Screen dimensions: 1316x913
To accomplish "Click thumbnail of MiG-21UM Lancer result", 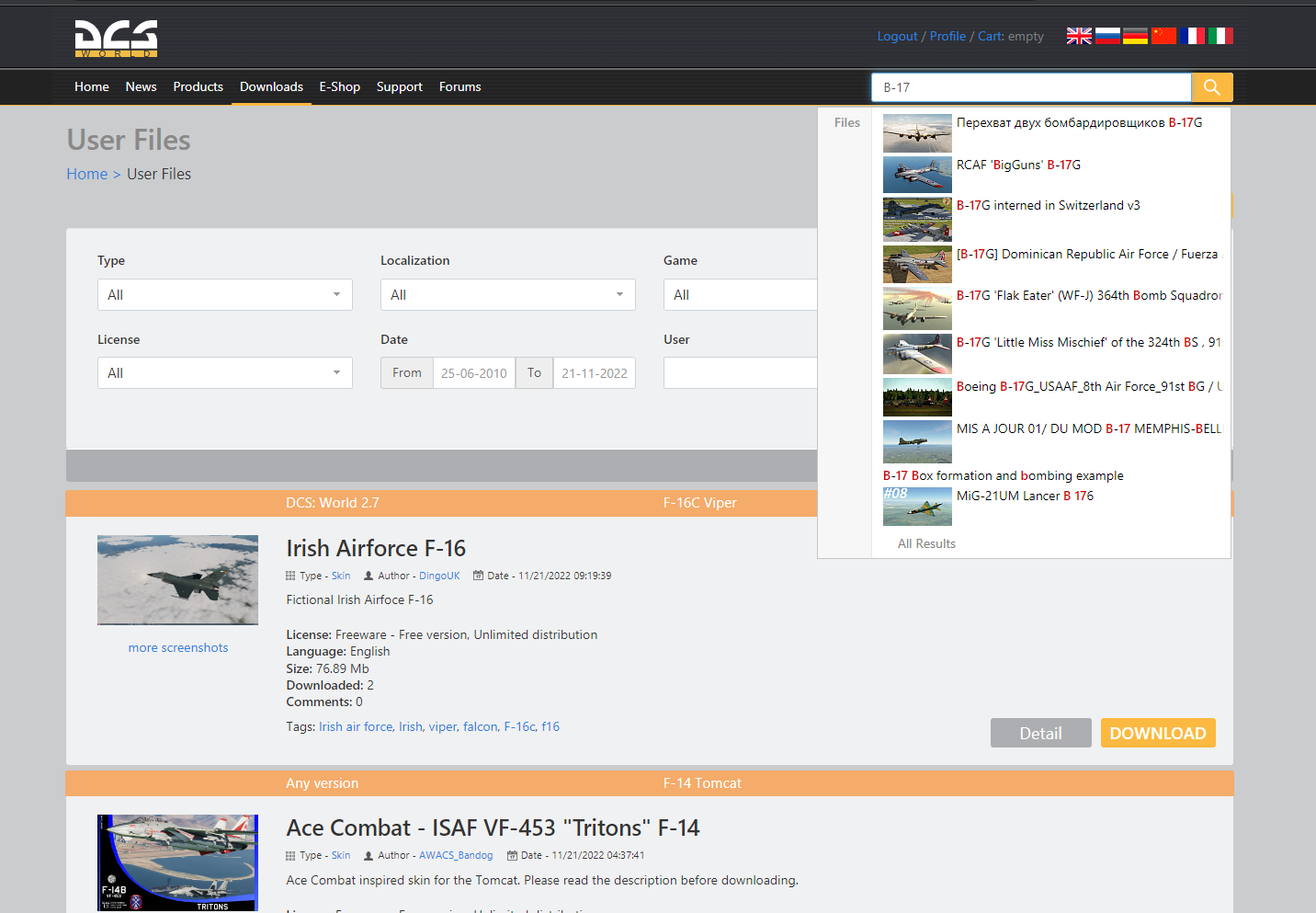I will tap(917, 507).
